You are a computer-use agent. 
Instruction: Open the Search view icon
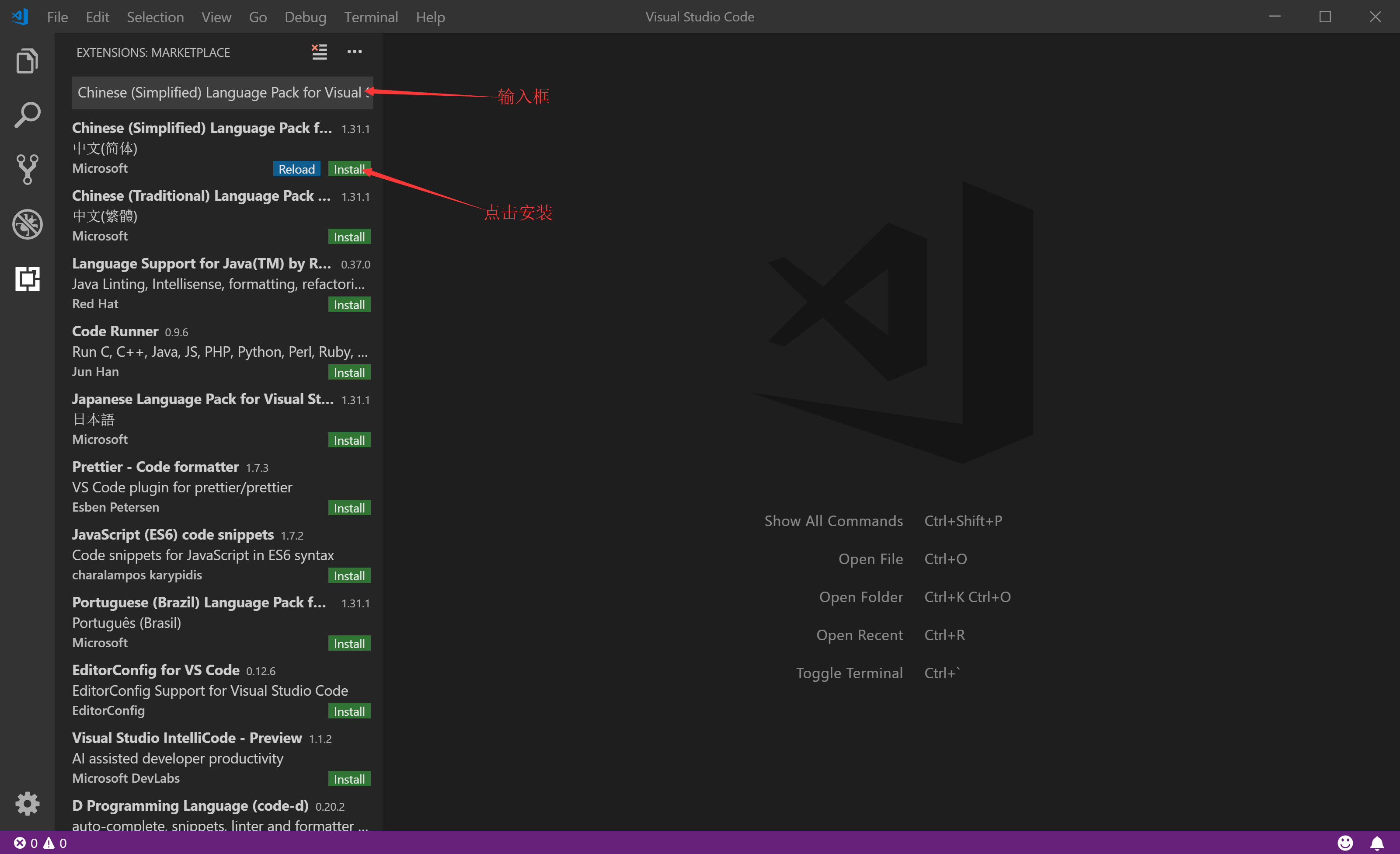[x=27, y=115]
